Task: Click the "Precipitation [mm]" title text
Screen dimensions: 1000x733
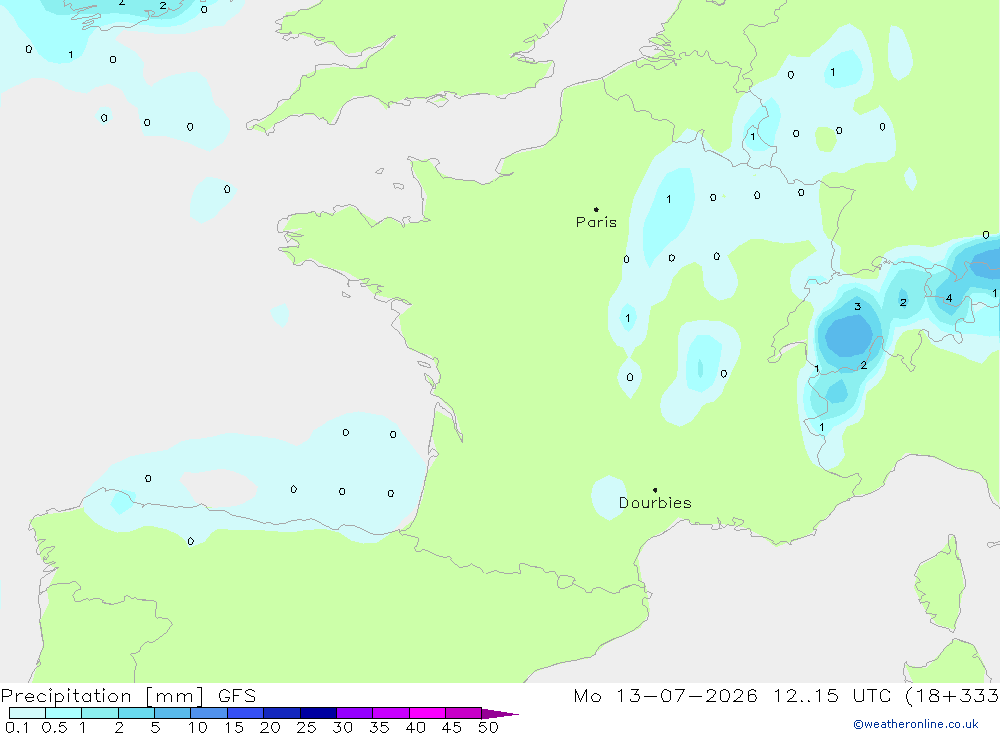Action: [x=102, y=696]
